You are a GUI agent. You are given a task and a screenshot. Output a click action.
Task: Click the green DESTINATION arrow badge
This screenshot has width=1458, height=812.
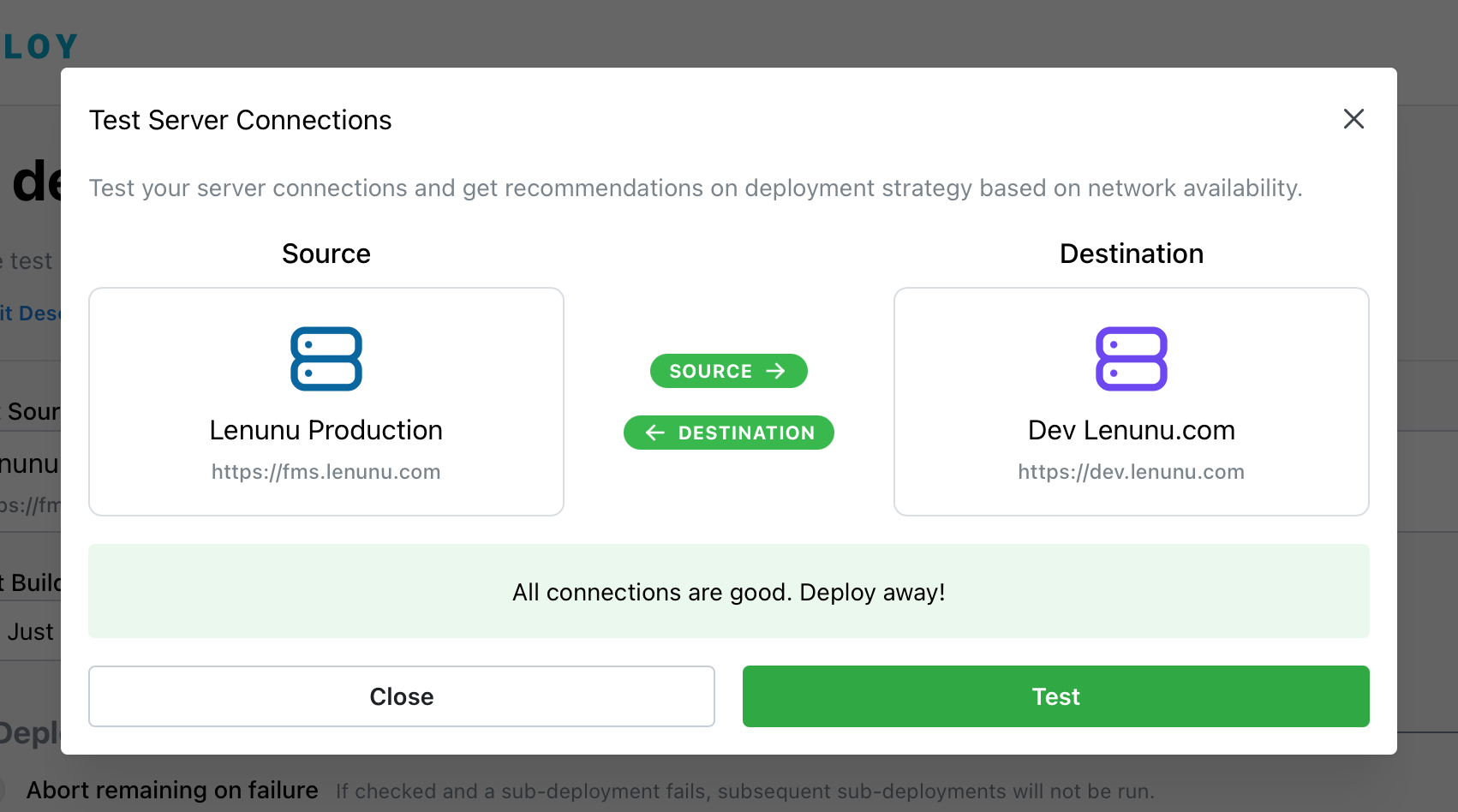click(x=729, y=433)
